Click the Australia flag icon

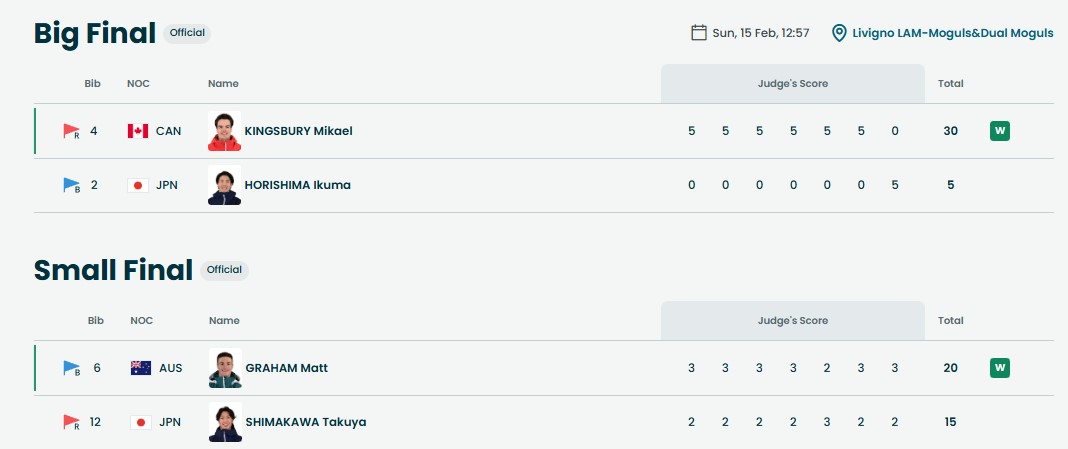pyautogui.click(x=141, y=368)
